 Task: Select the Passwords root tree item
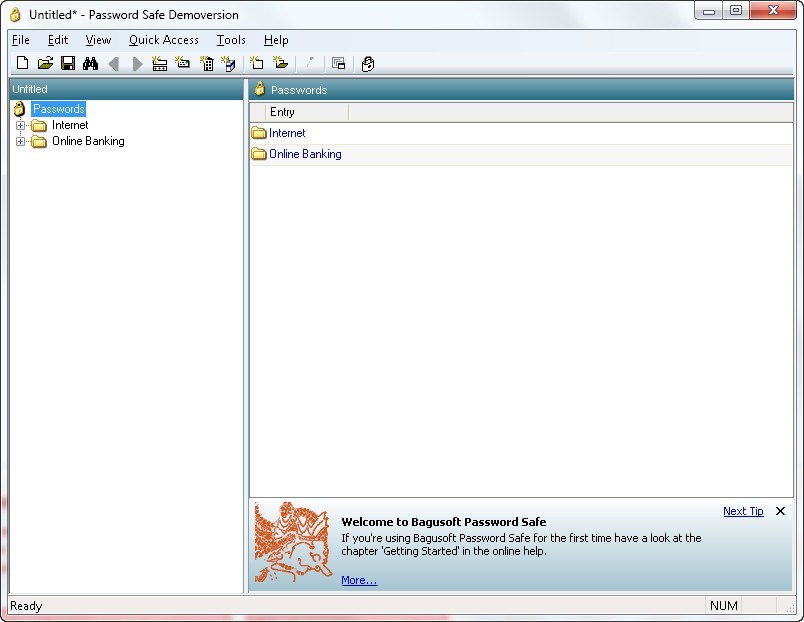pyautogui.click(x=58, y=109)
